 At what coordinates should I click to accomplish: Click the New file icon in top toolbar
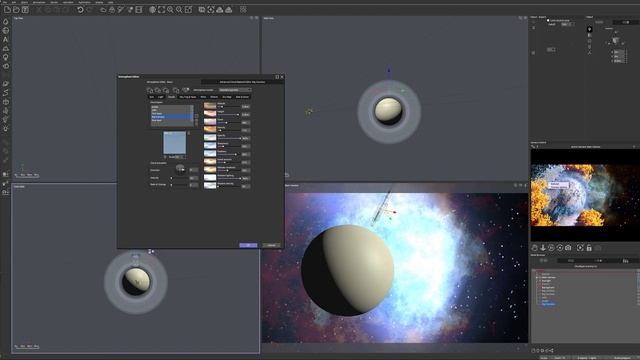click(7, 9)
